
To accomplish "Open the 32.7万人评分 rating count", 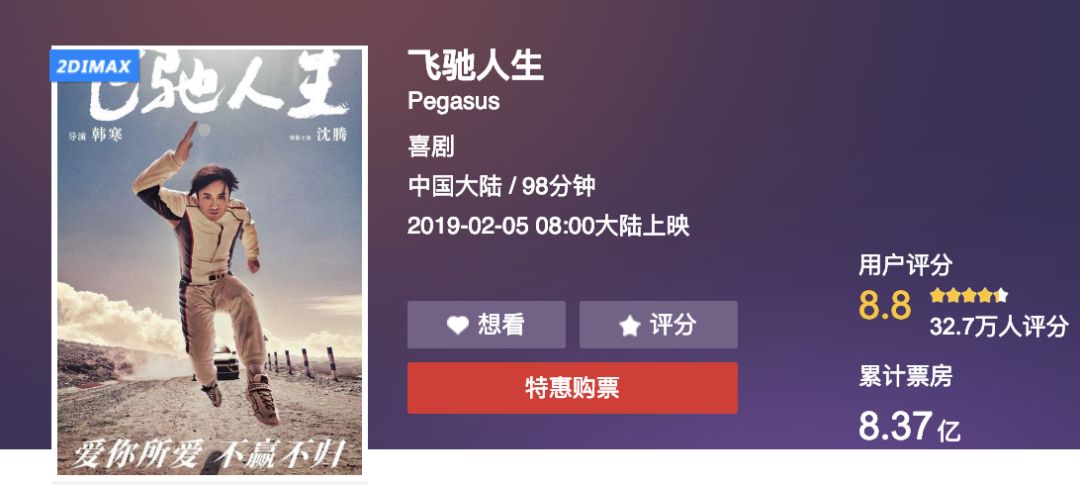I will (x=999, y=326).
